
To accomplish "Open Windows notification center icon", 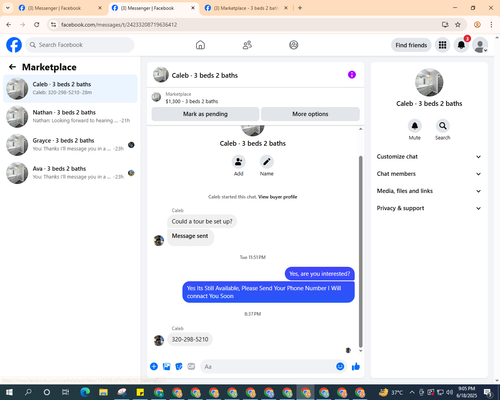I will tap(488, 392).
